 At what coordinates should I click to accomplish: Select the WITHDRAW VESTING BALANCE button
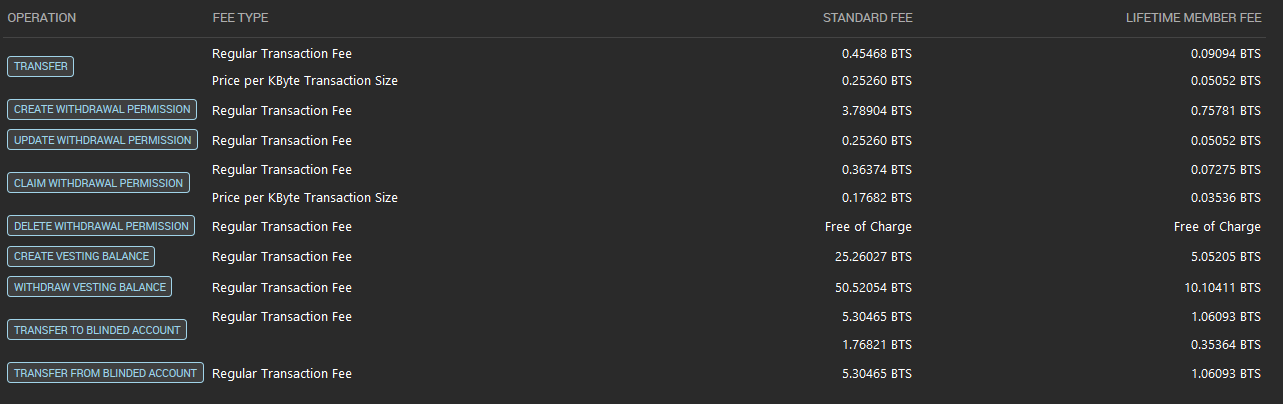pos(89,287)
